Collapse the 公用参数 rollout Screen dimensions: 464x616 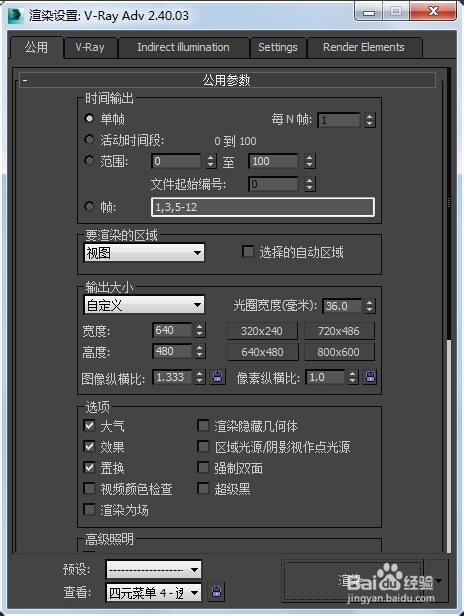click(x=227, y=80)
